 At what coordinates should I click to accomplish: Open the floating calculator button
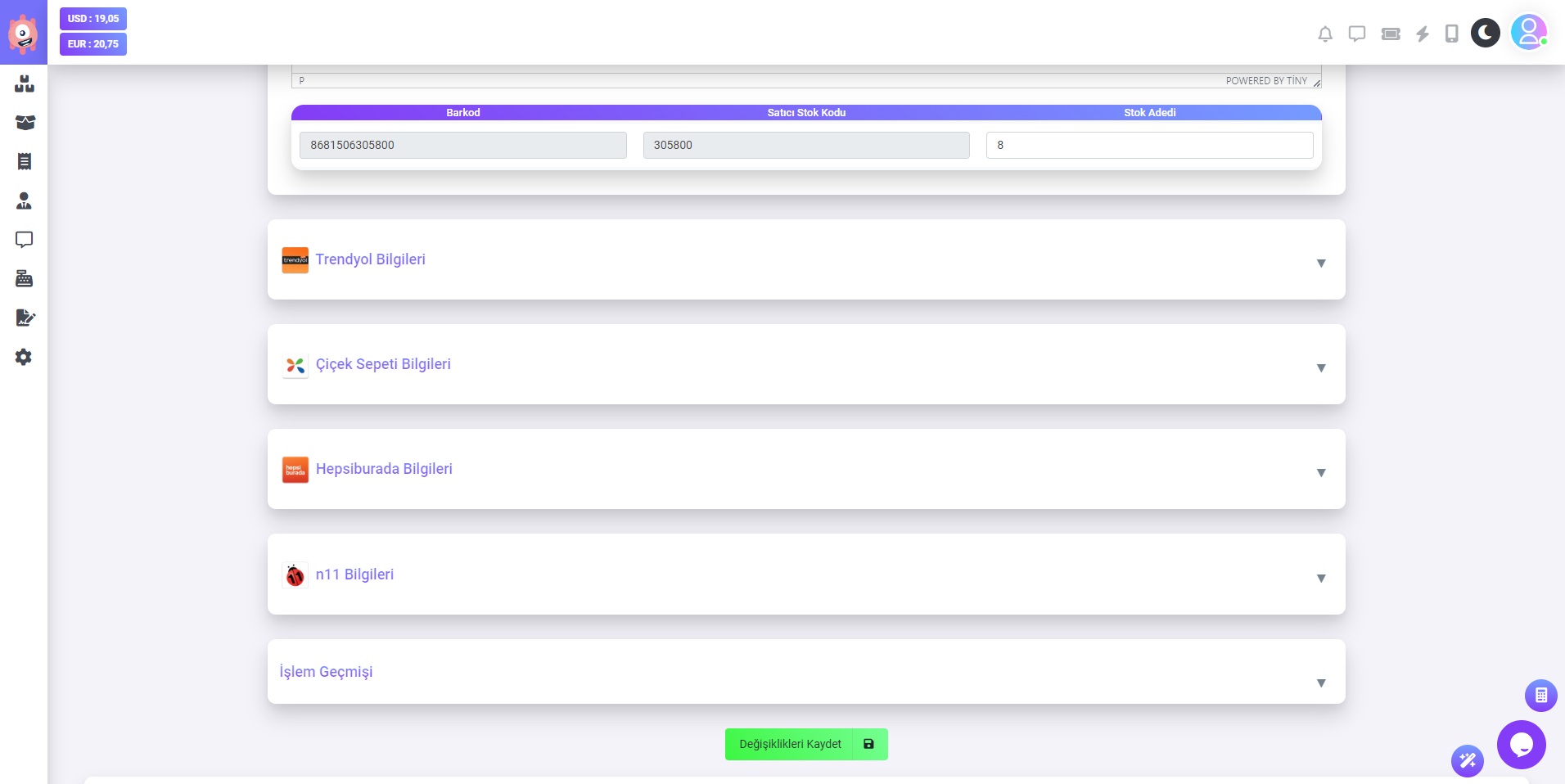[x=1540, y=696]
